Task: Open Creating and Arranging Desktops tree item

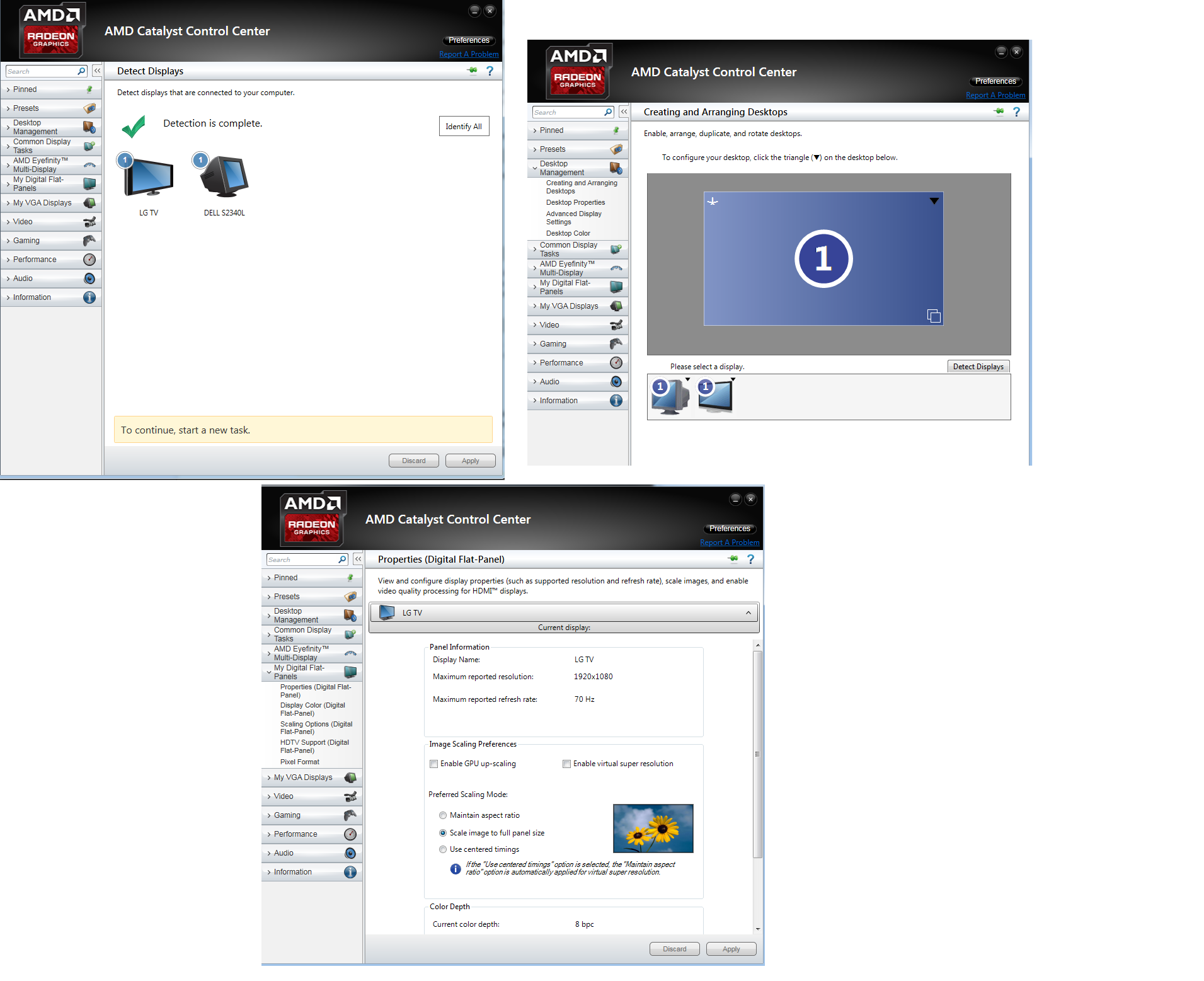Action: pos(582,187)
